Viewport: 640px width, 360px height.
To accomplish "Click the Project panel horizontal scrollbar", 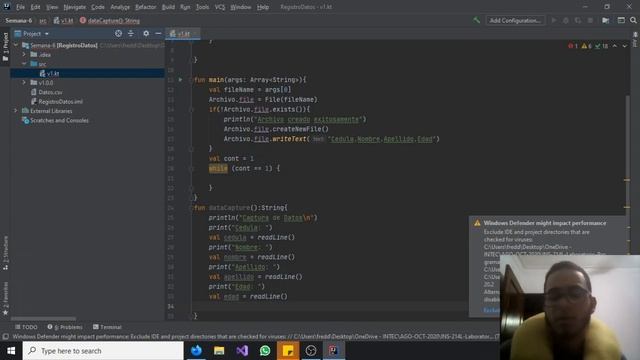I will [43, 319].
